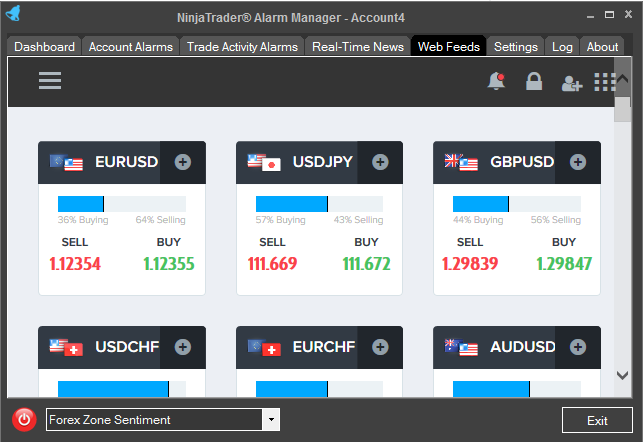Viewport: 644px width, 442px height.
Task: Click the plus icon on GBPUSD card
Action: (x=578, y=162)
